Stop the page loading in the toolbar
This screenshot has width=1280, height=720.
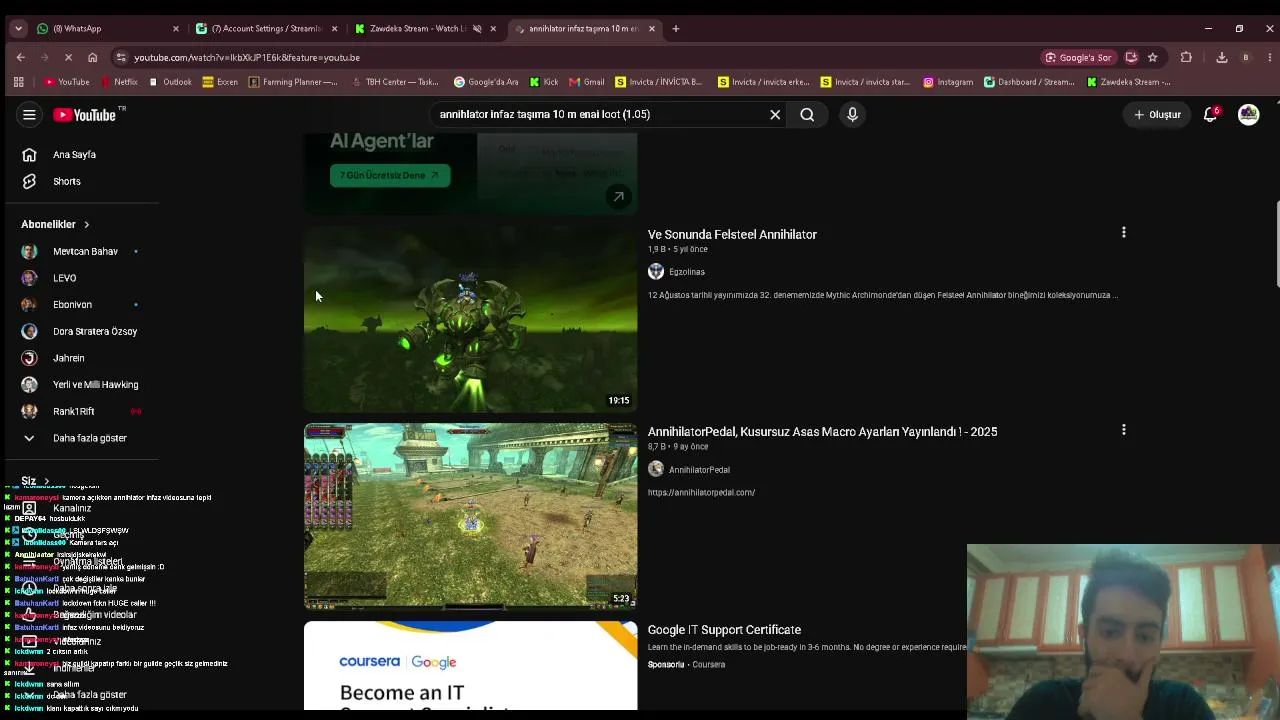click(x=68, y=57)
